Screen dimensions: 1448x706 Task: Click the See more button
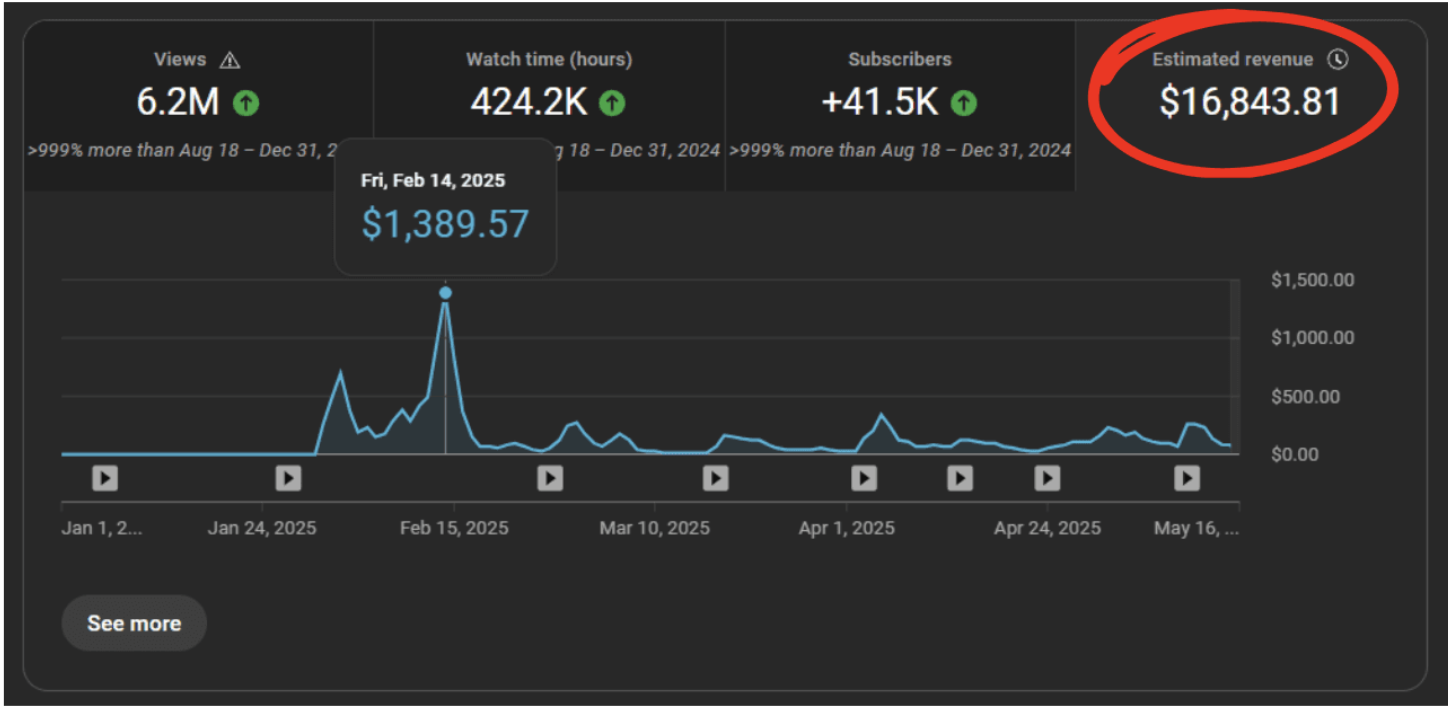[134, 623]
